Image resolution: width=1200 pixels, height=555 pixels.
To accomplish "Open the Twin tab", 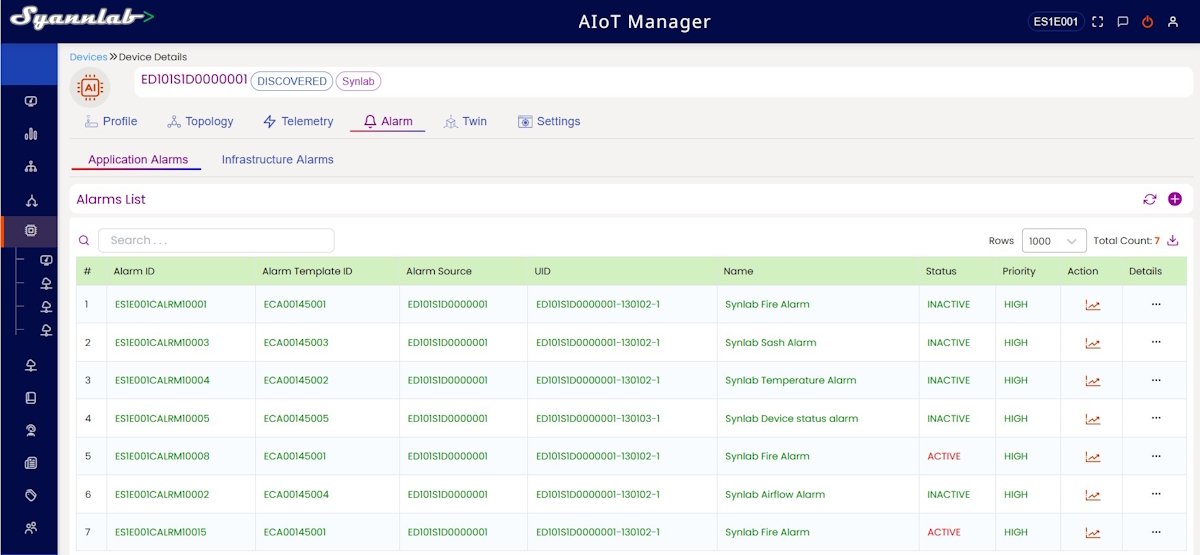I will click(x=465, y=121).
